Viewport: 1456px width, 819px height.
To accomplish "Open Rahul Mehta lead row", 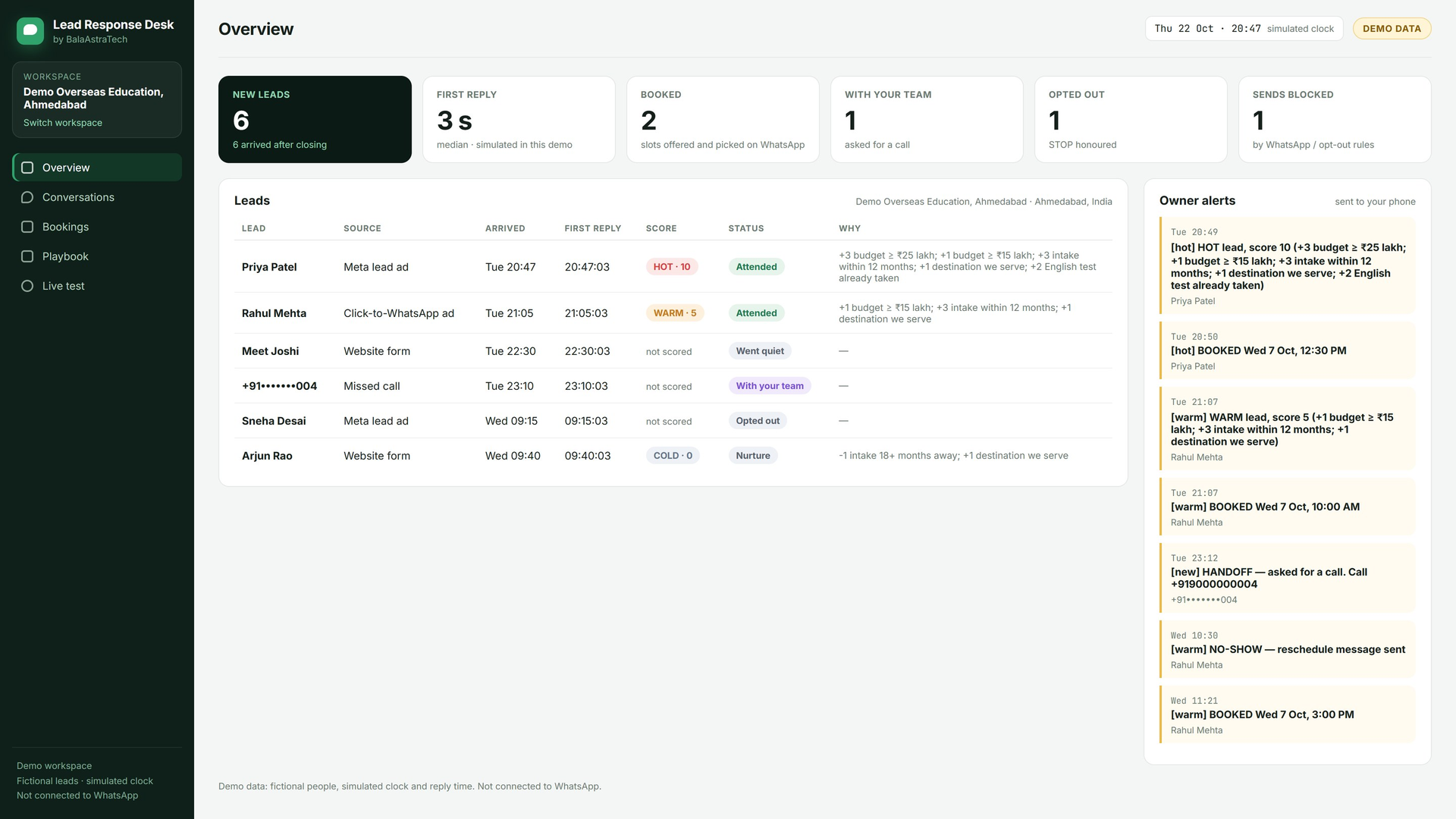I will (x=673, y=313).
